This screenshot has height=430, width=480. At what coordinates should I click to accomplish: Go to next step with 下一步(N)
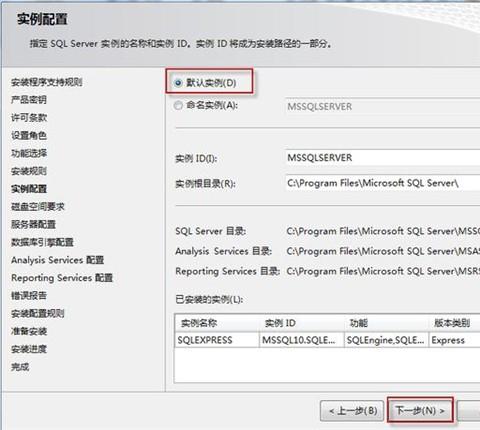pos(420,410)
